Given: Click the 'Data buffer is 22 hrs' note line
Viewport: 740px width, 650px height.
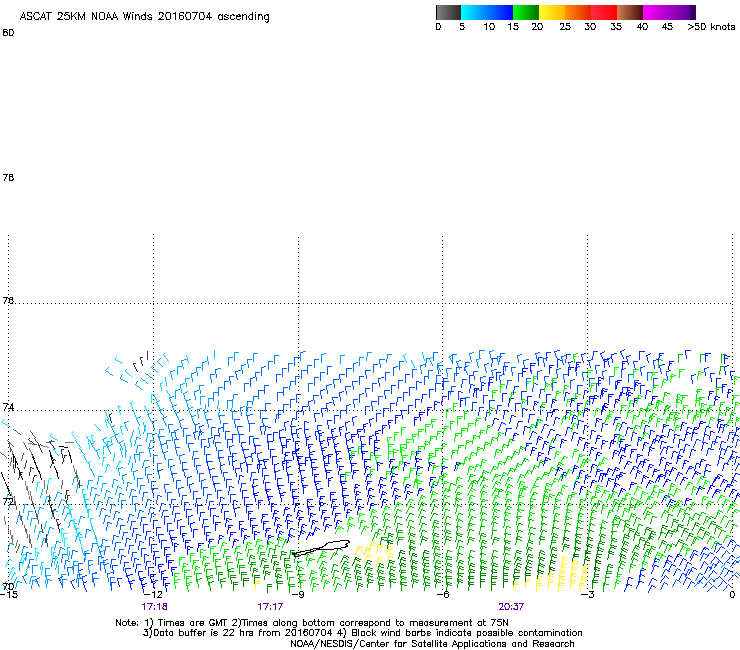Looking at the screenshot, I should coord(362,633).
